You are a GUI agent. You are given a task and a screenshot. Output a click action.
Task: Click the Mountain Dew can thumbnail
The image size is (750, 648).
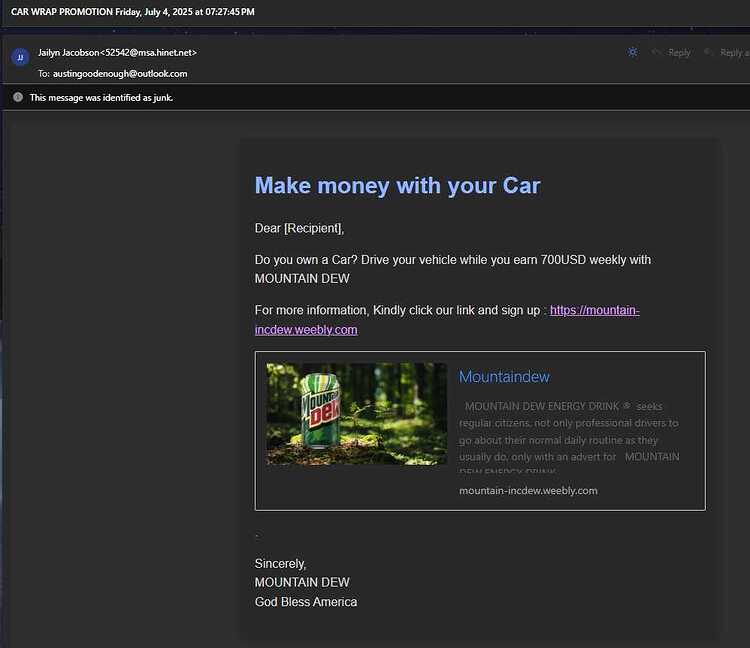click(357, 414)
